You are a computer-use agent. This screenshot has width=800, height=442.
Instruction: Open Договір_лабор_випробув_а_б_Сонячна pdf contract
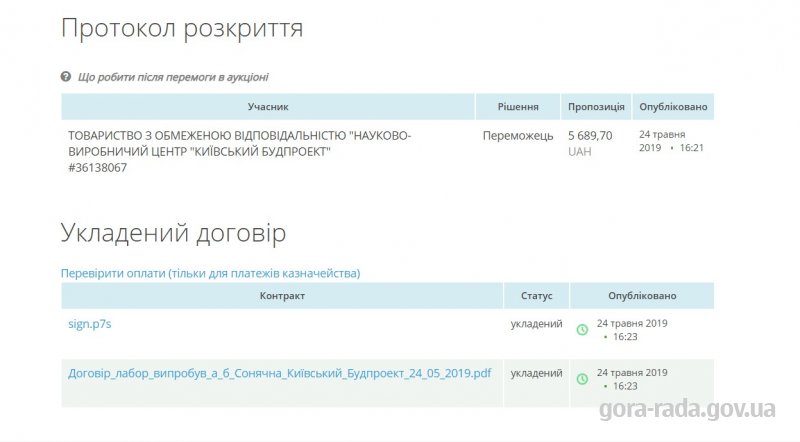click(x=280, y=374)
